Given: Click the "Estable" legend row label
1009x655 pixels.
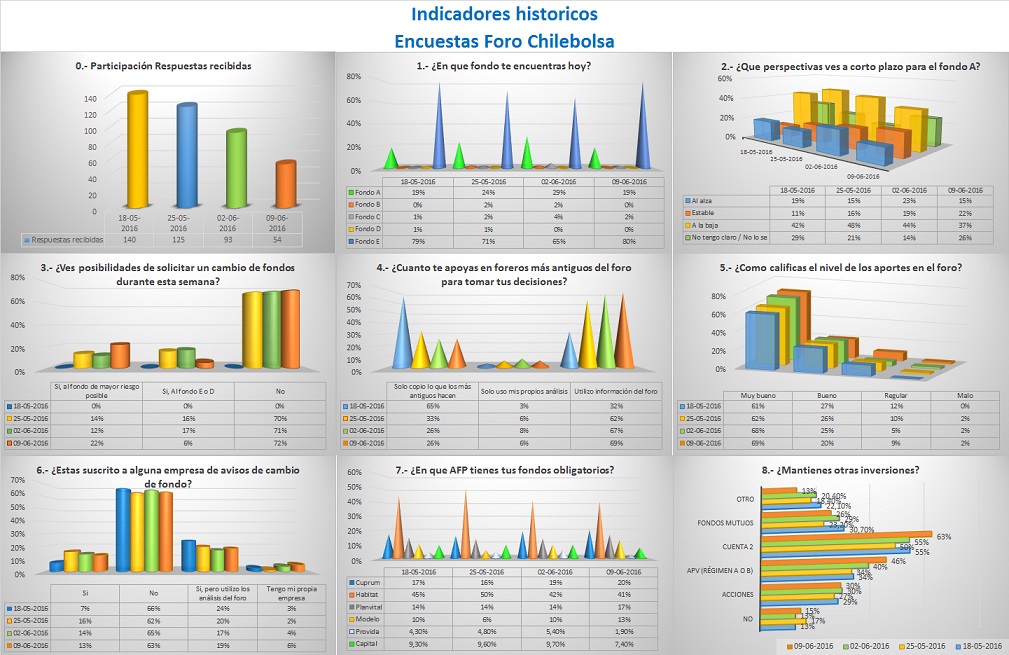Looking at the screenshot, I should (703, 213).
